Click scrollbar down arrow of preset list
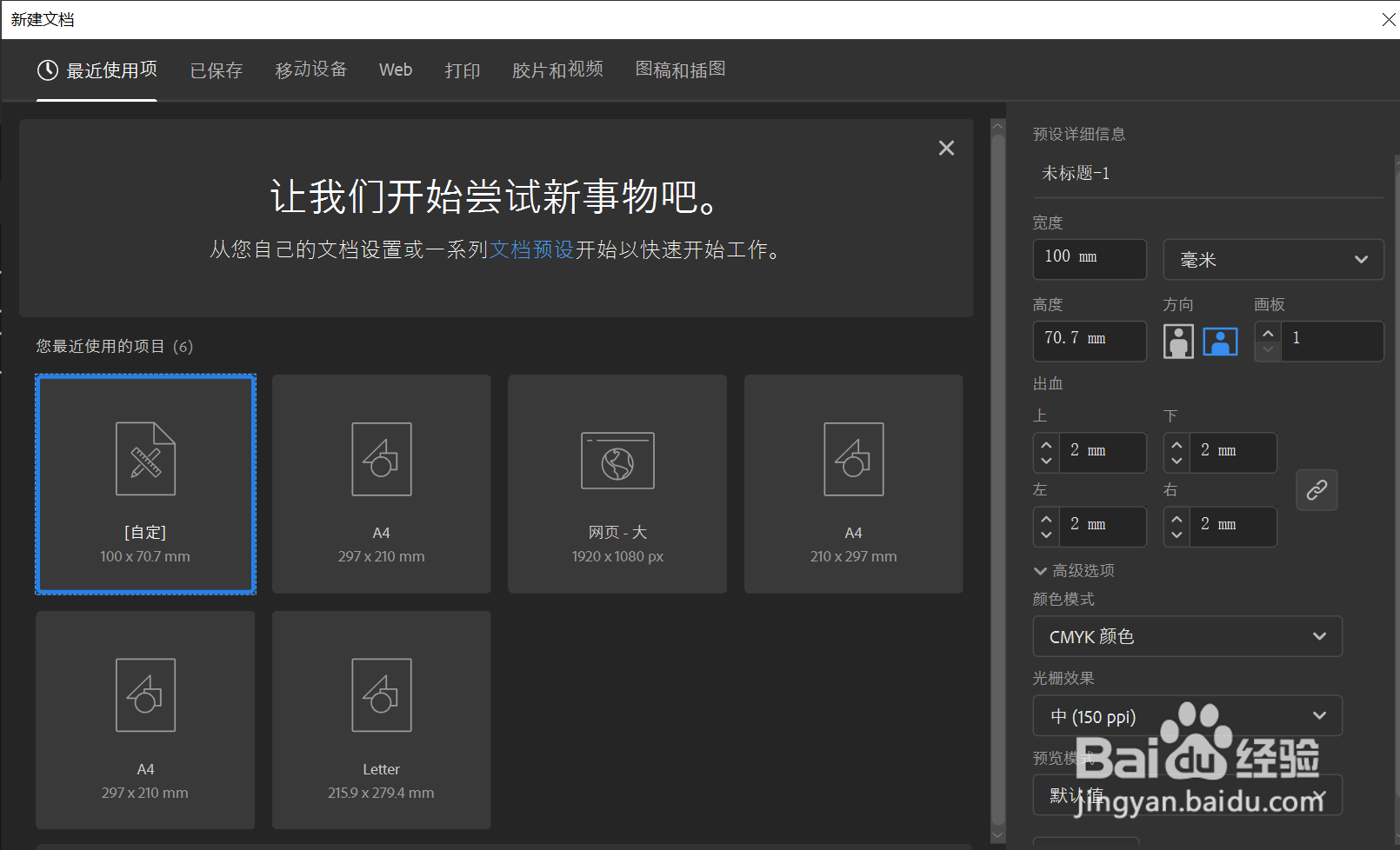 tap(998, 835)
